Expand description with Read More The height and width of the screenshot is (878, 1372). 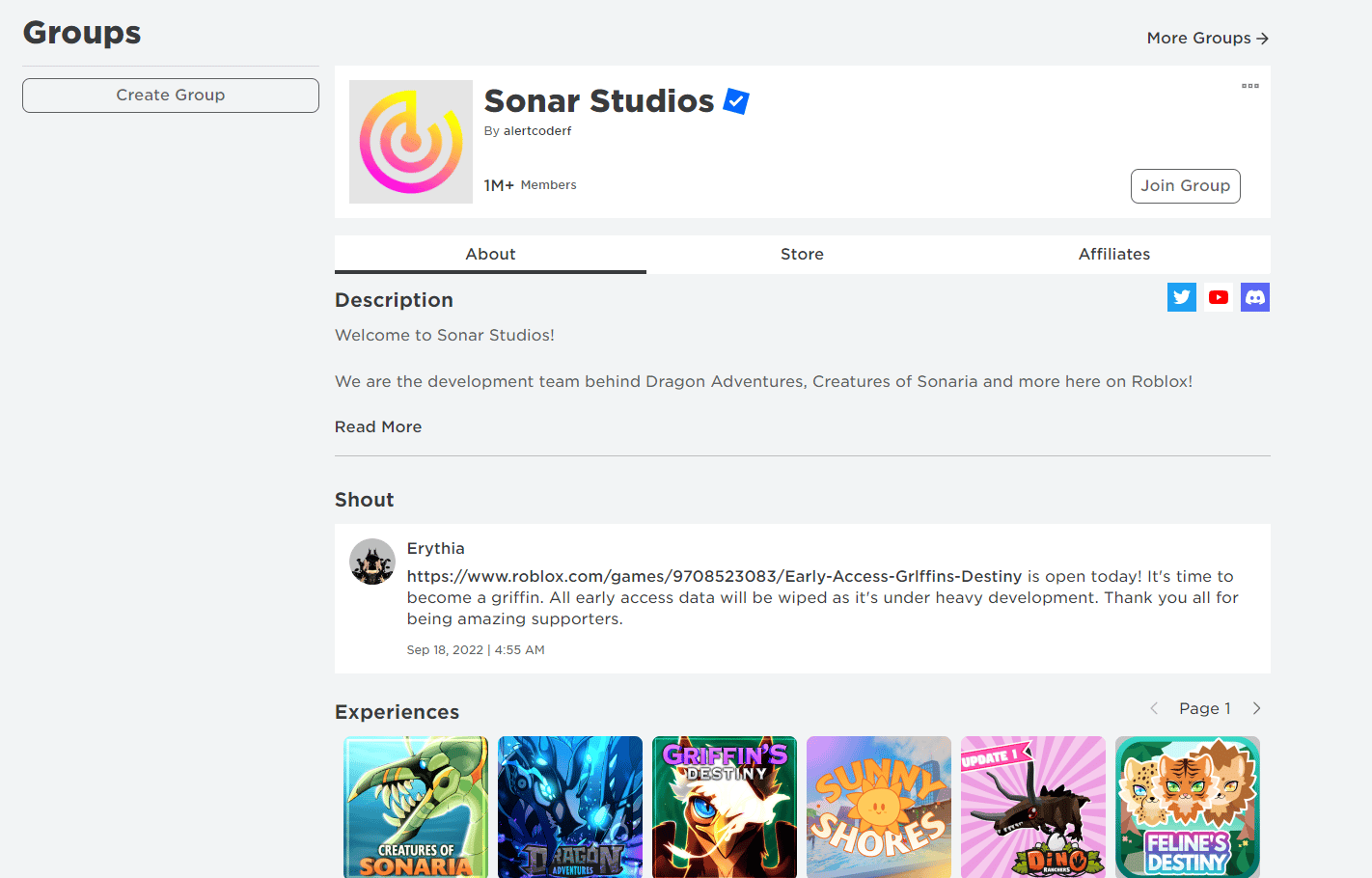[378, 426]
